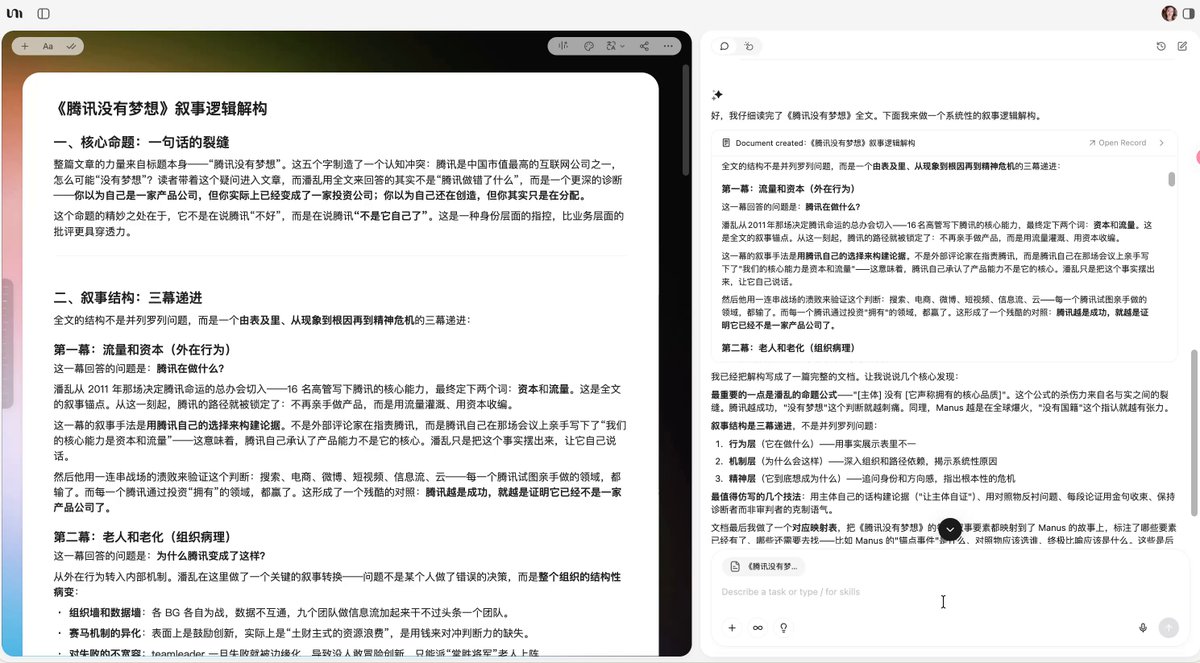Click the lightbulb icon in chat input

784,628
